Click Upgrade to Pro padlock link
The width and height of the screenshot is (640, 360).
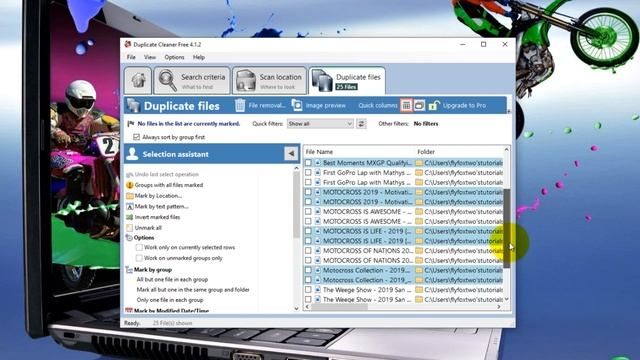tap(457, 106)
